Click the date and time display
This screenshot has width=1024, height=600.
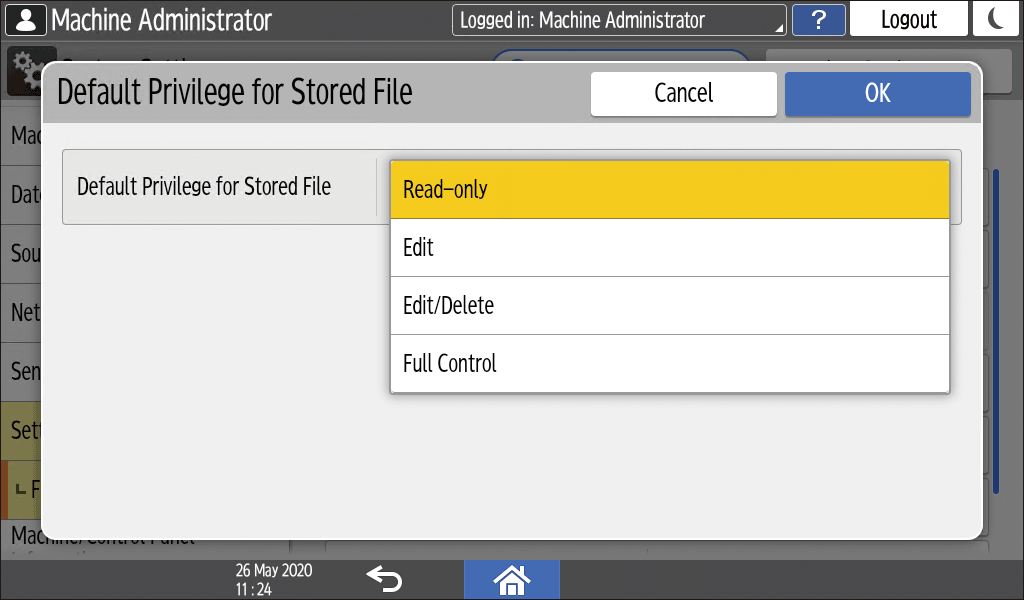274,579
